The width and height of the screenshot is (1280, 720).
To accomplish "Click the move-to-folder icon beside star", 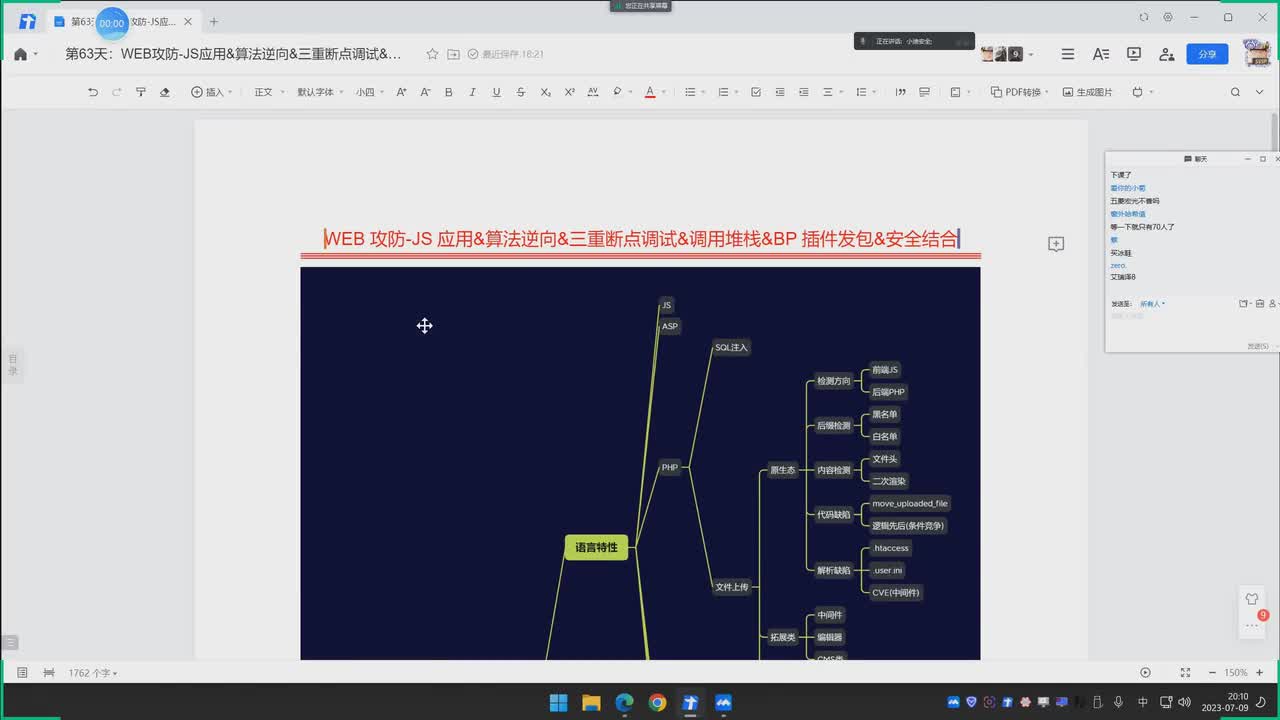I will [x=453, y=54].
